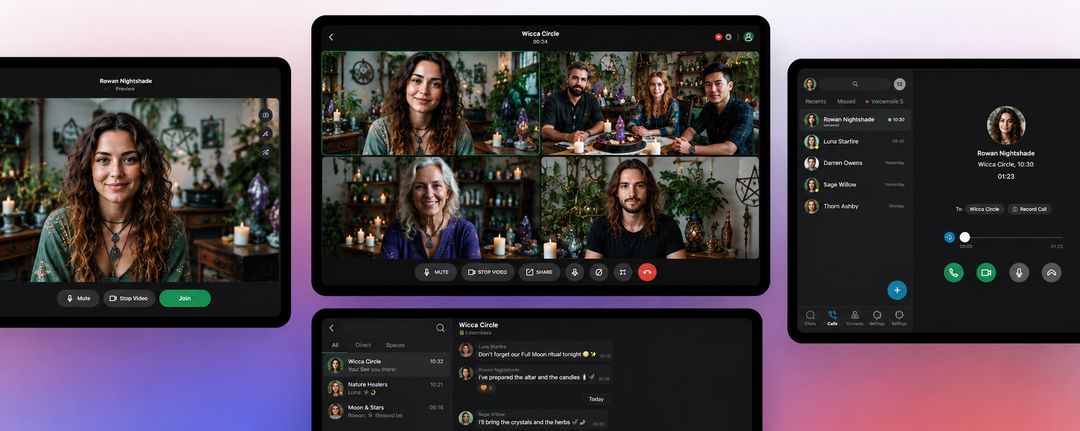This screenshot has height=431, width=1080.
Task: Toggle MUTE in the Wicca Circle call
Action: tap(436, 272)
